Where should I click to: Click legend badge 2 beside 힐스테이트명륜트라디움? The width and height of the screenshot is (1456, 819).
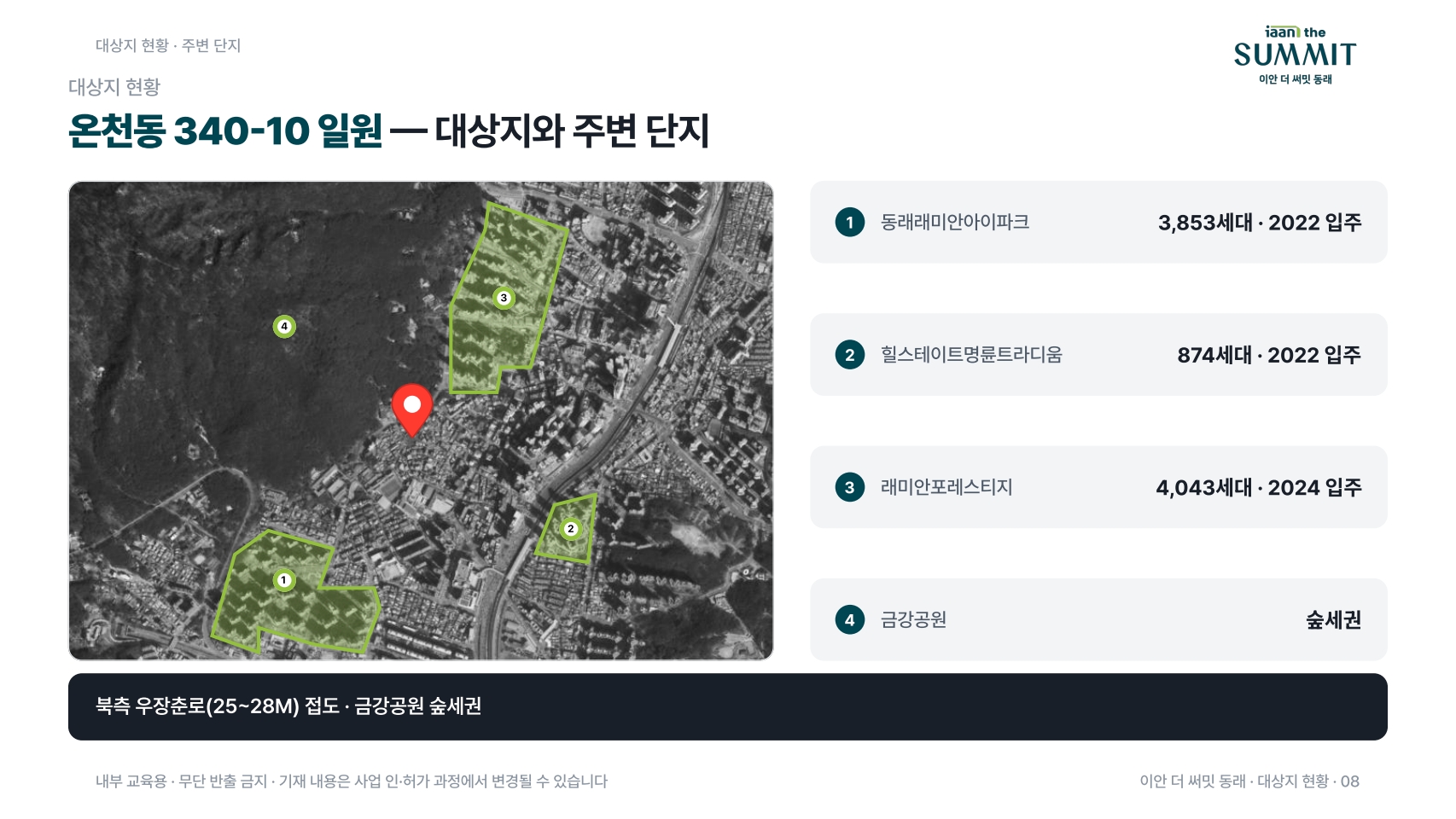click(849, 355)
